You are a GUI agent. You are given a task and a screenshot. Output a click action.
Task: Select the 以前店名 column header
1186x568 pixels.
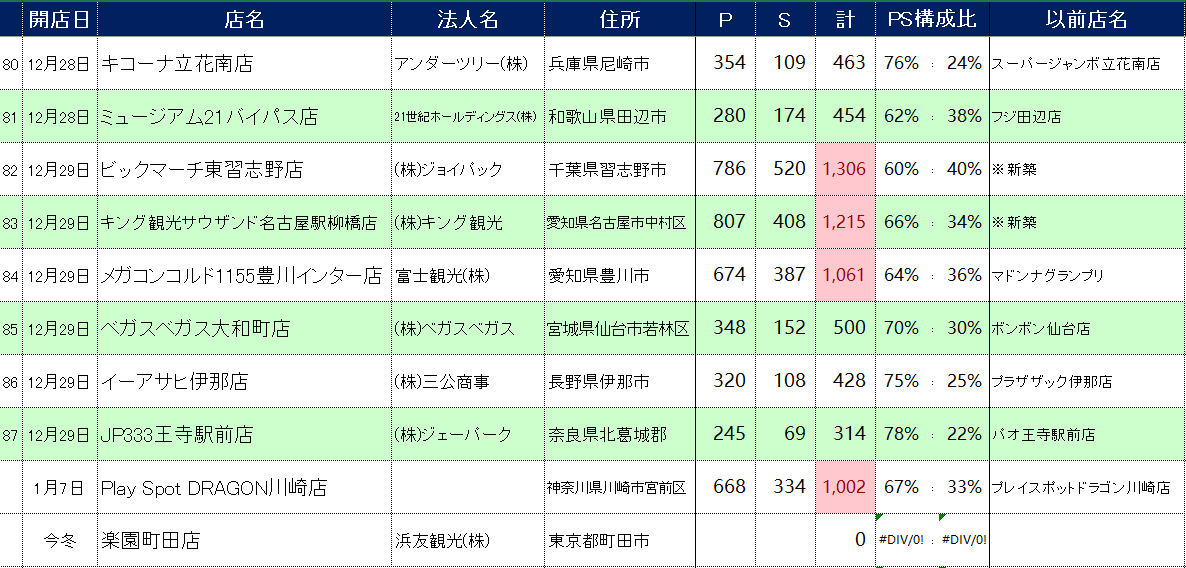coord(1087,20)
